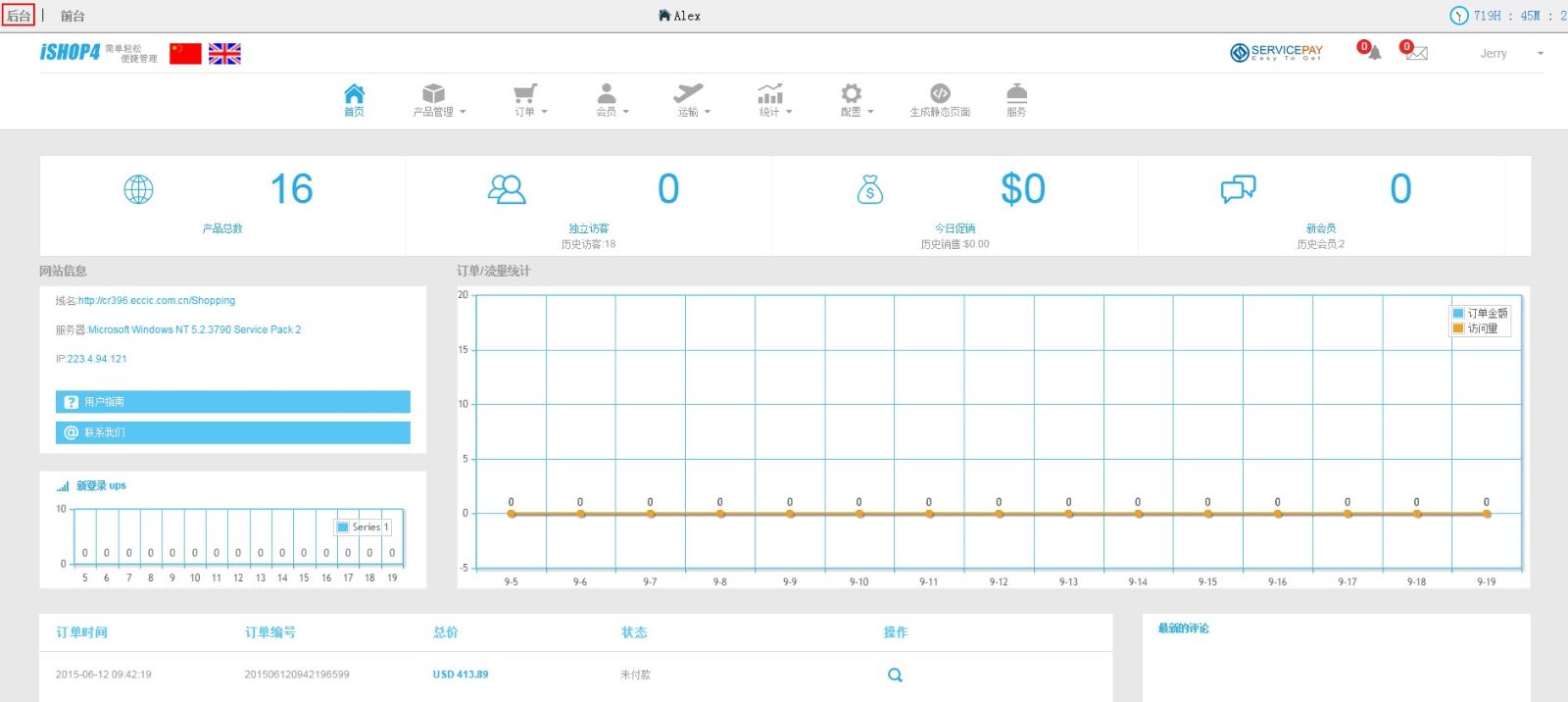Switch to the 前台 tab
Image resolution: width=1568 pixels, height=702 pixels.
(73, 16)
